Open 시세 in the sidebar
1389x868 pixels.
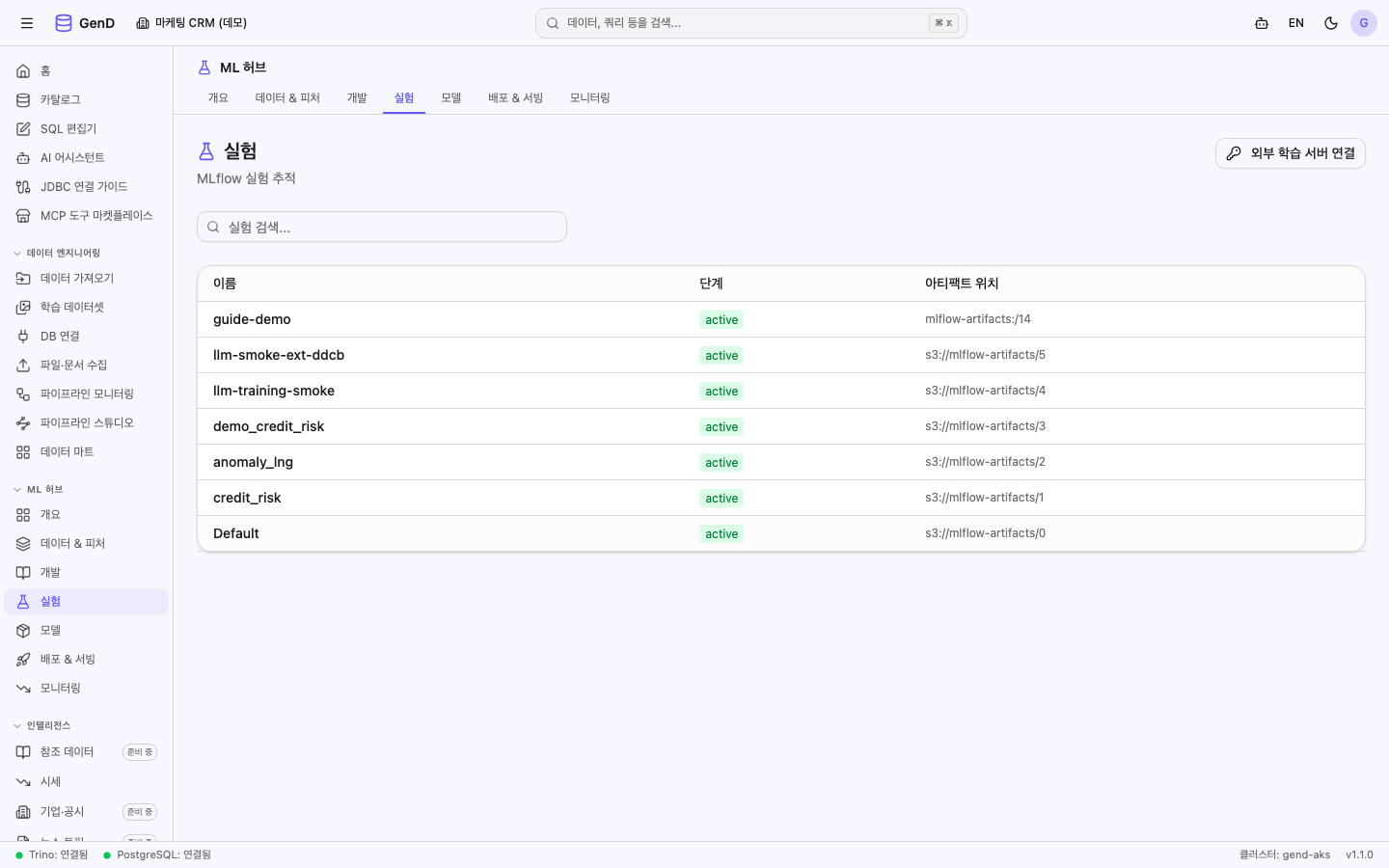87,782
